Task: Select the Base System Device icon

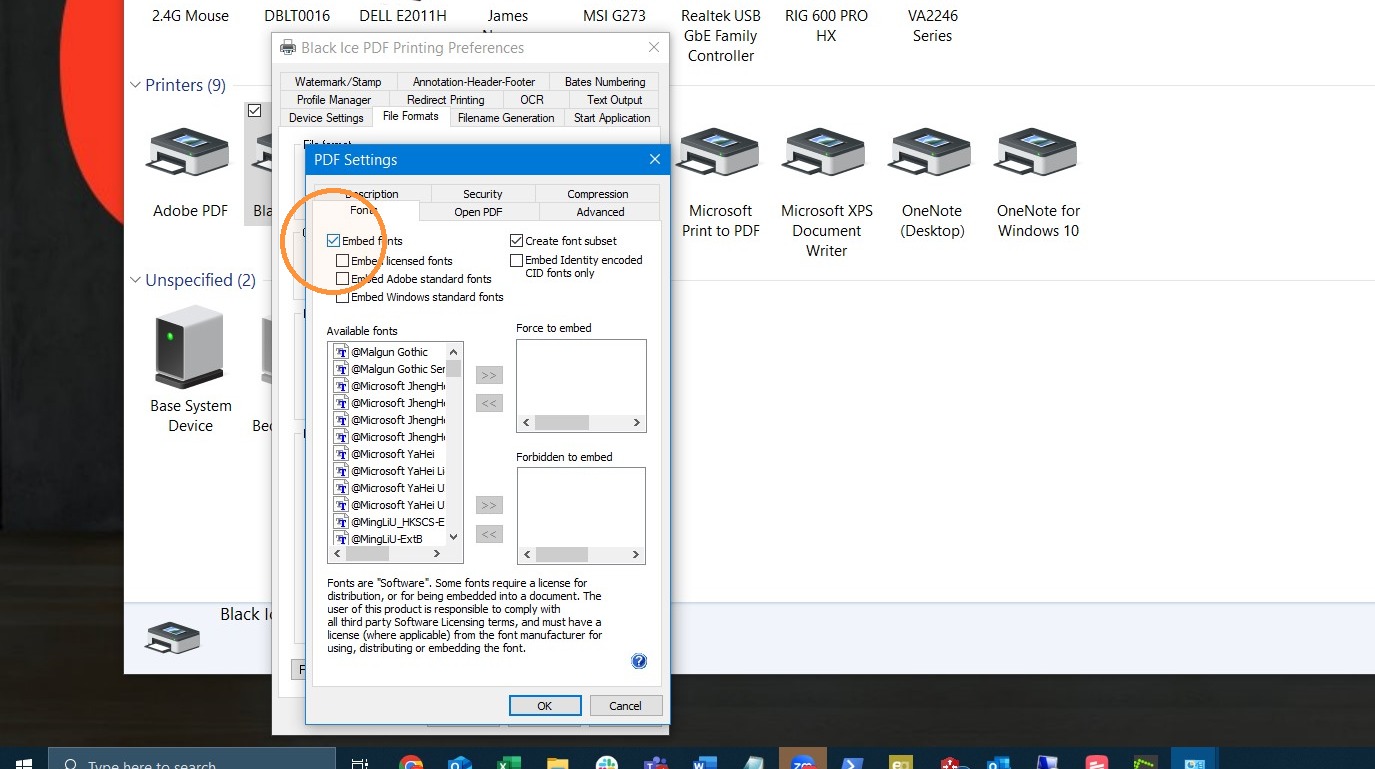Action: click(190, 346)
